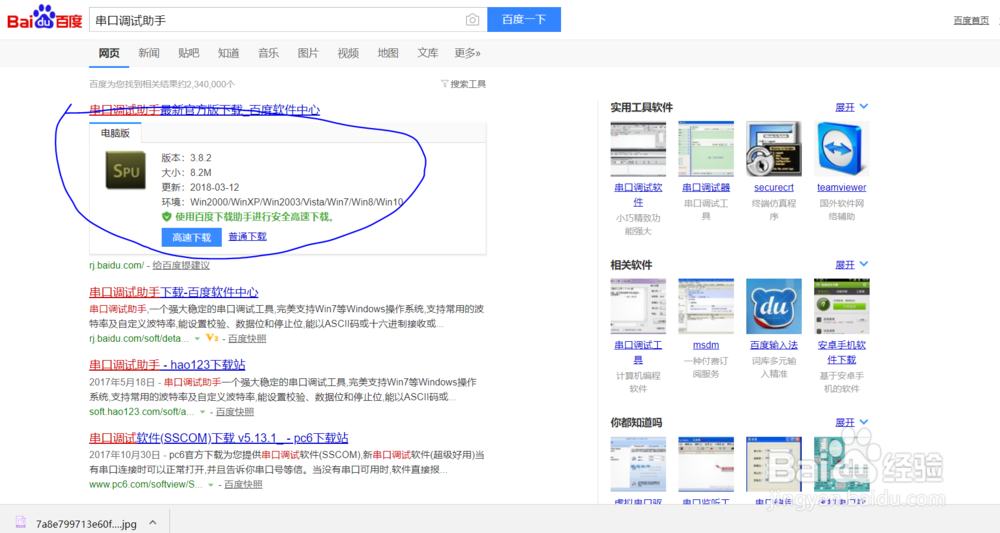Click the teamviewer icon image
The height and width of the screenshot is (533, 1000).
coord(842,149)
